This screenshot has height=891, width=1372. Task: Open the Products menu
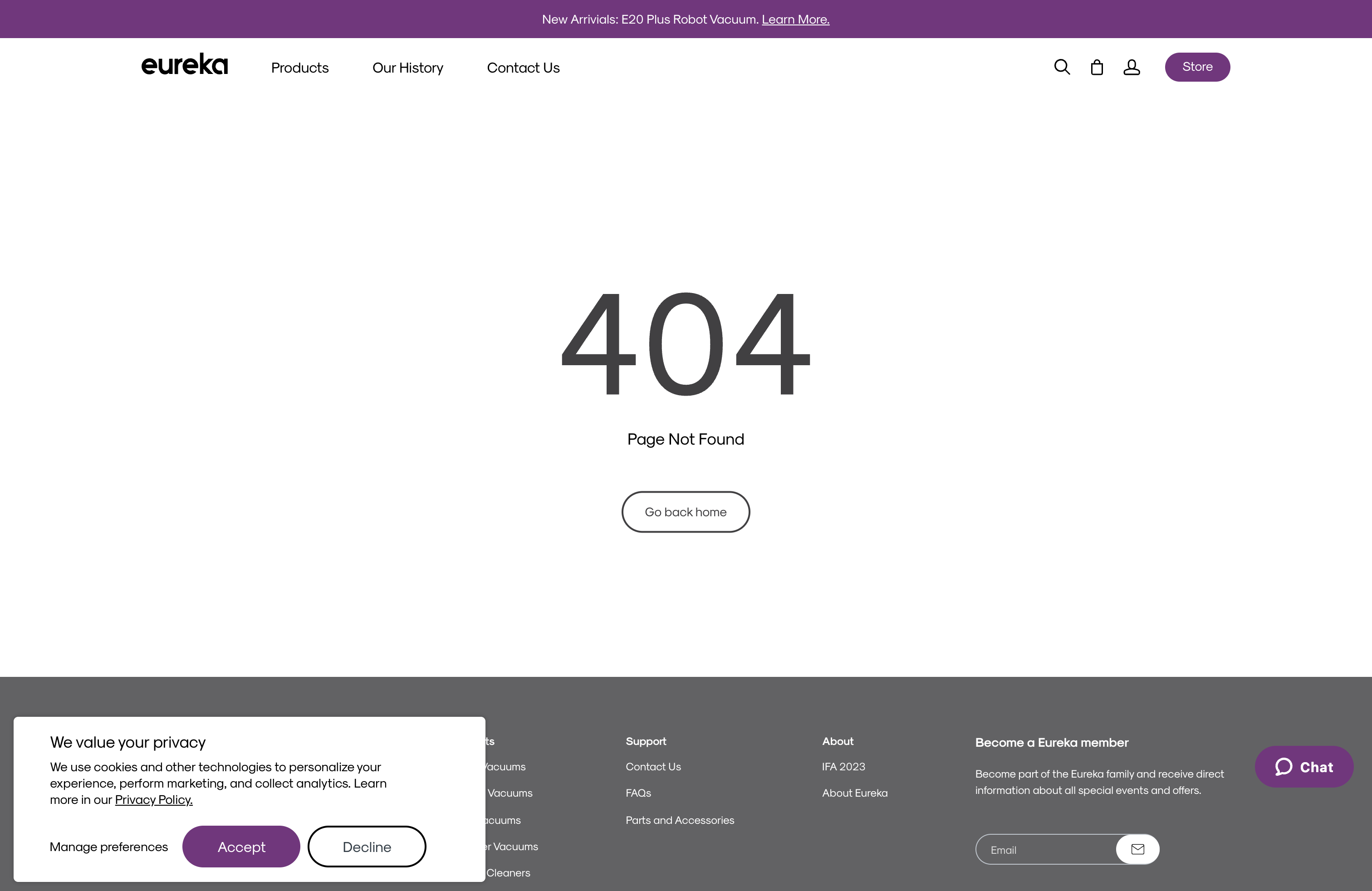[300, 68]
